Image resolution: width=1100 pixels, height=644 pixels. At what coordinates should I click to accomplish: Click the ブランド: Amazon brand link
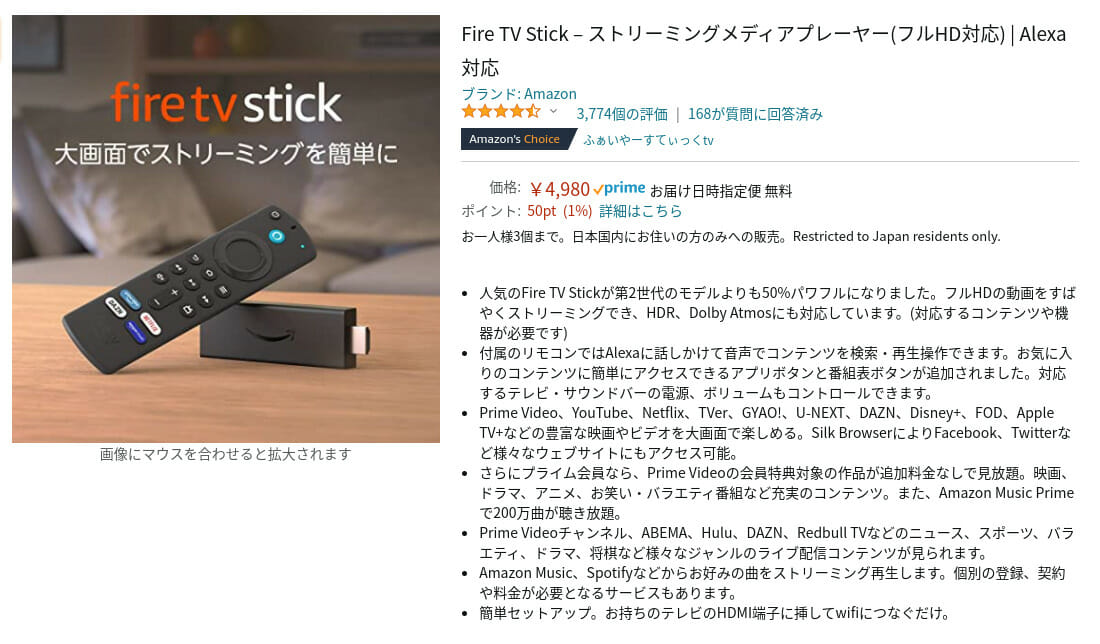pyautogui.click(x=518, y=93)
